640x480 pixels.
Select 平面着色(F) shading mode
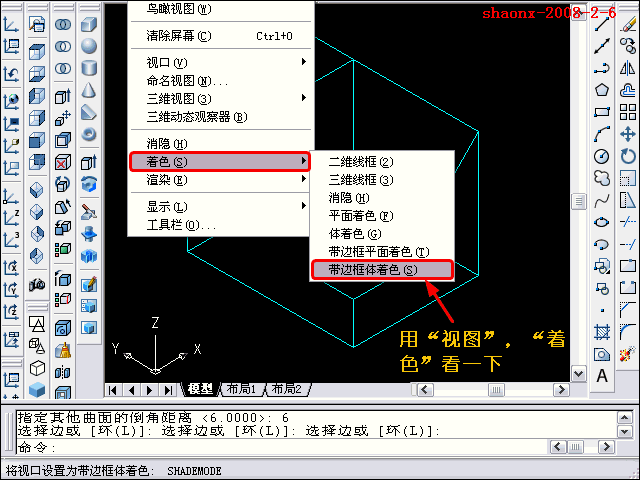(x=382, y=216)
